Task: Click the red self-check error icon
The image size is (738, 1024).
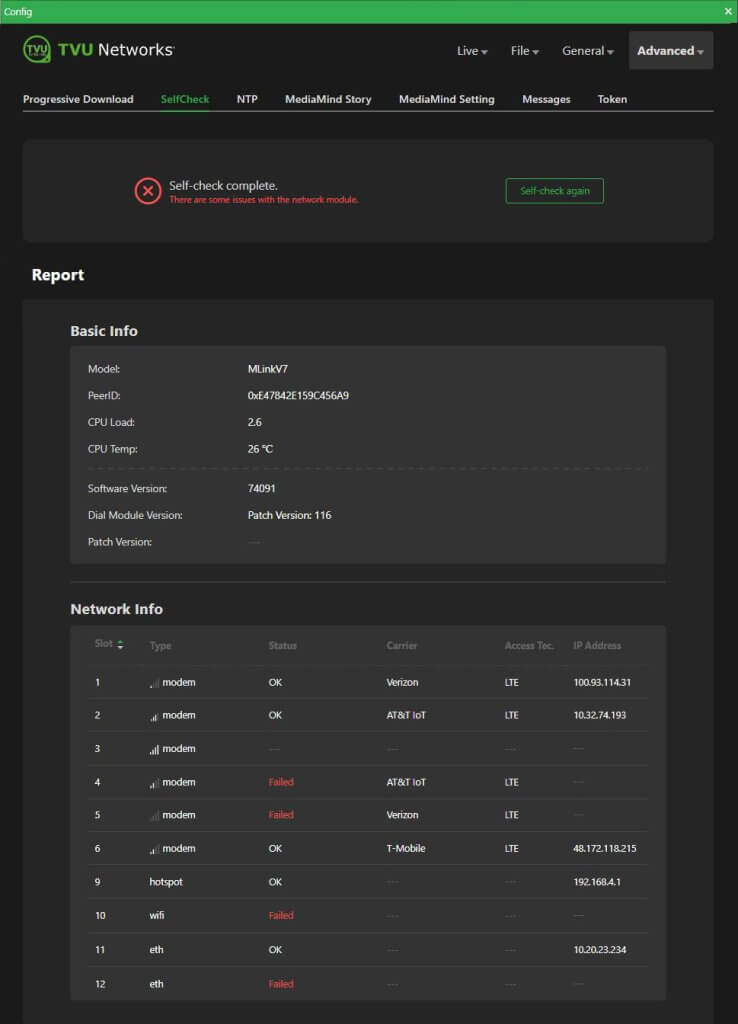Action: coord(148,191)
